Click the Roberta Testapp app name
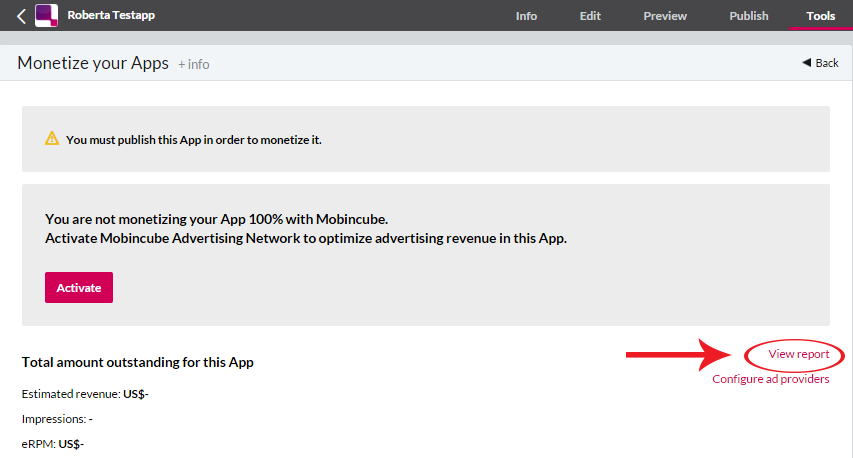This screenshot has width=853, height=458. click(111, 15)
